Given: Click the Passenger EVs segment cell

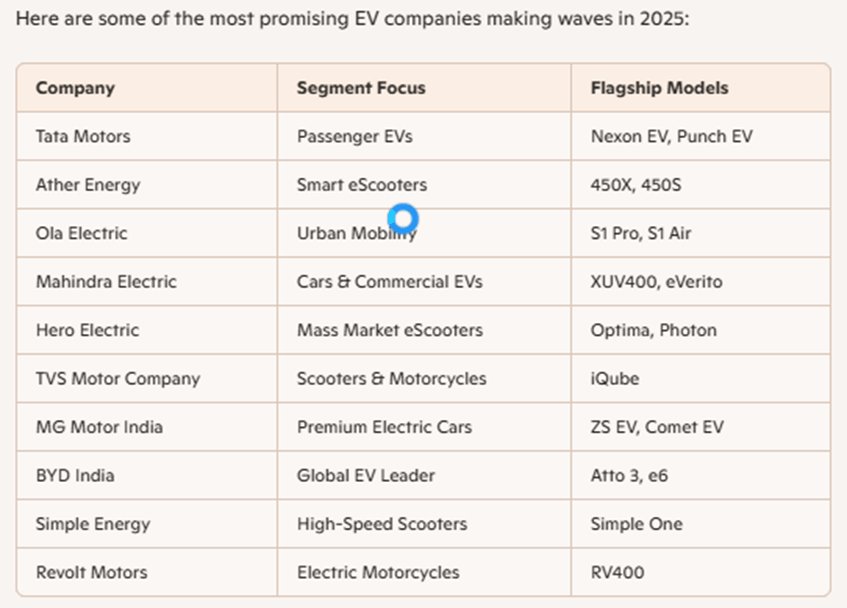Looking at the screenshot, I should point(355,136).
